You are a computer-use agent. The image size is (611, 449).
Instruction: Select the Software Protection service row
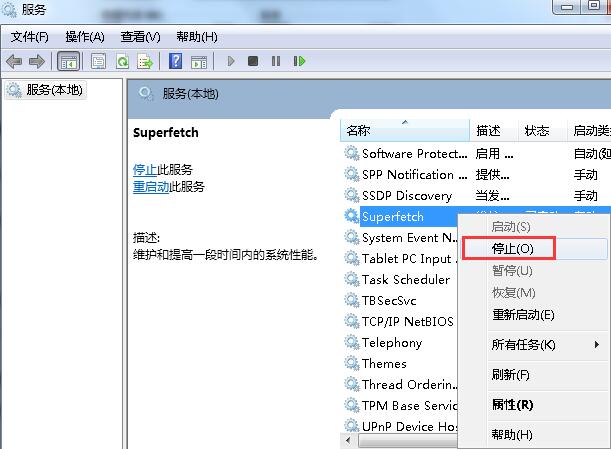point(477,154)
